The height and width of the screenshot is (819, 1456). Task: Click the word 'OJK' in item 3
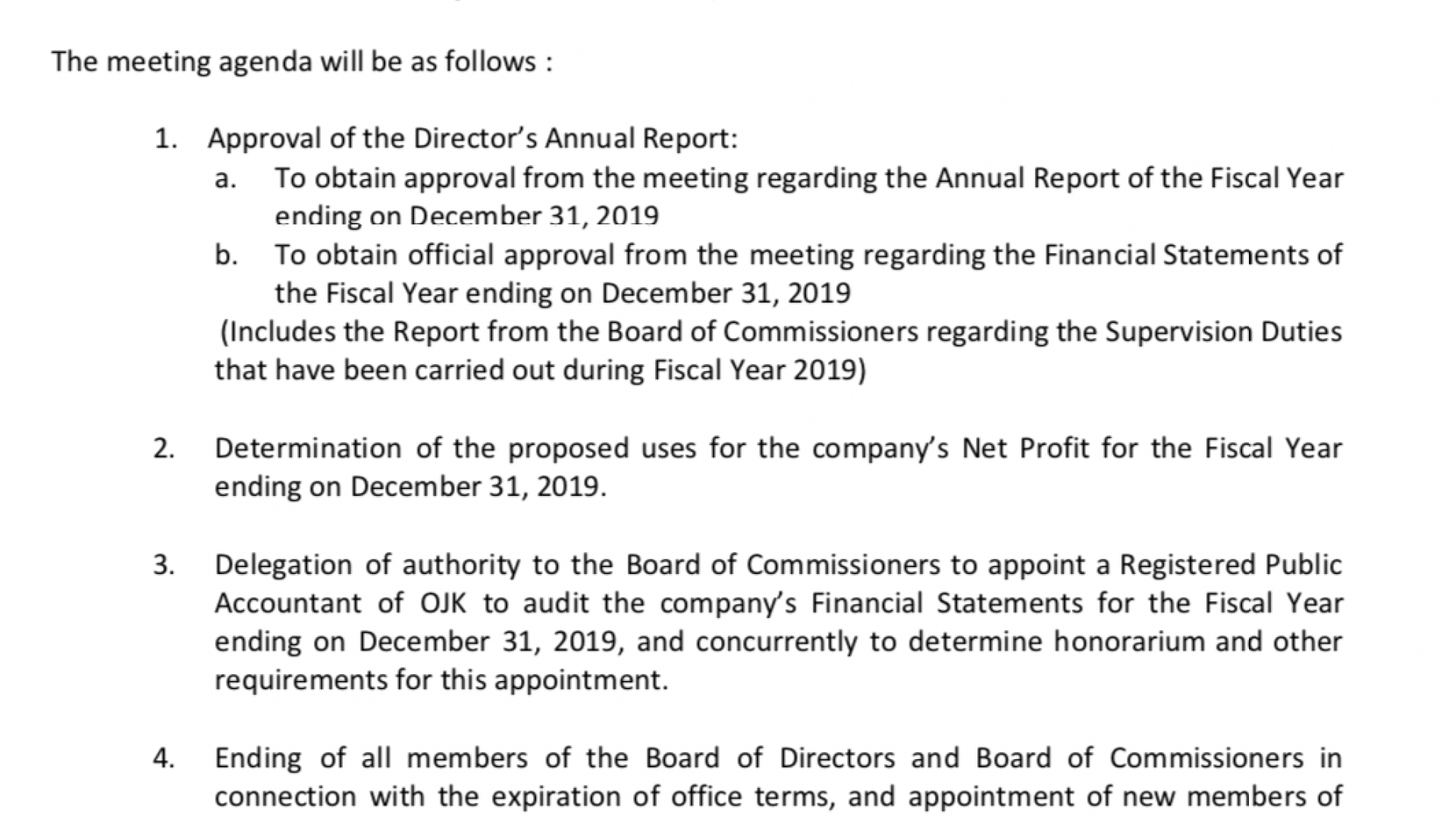(x=444, y=604)
